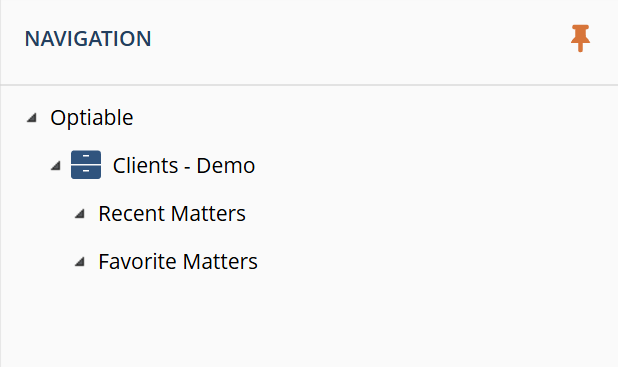This screenshot has width=618, height=367.
Task: Collapse the Optiable root node triangle
Action: tap(32, 117)
